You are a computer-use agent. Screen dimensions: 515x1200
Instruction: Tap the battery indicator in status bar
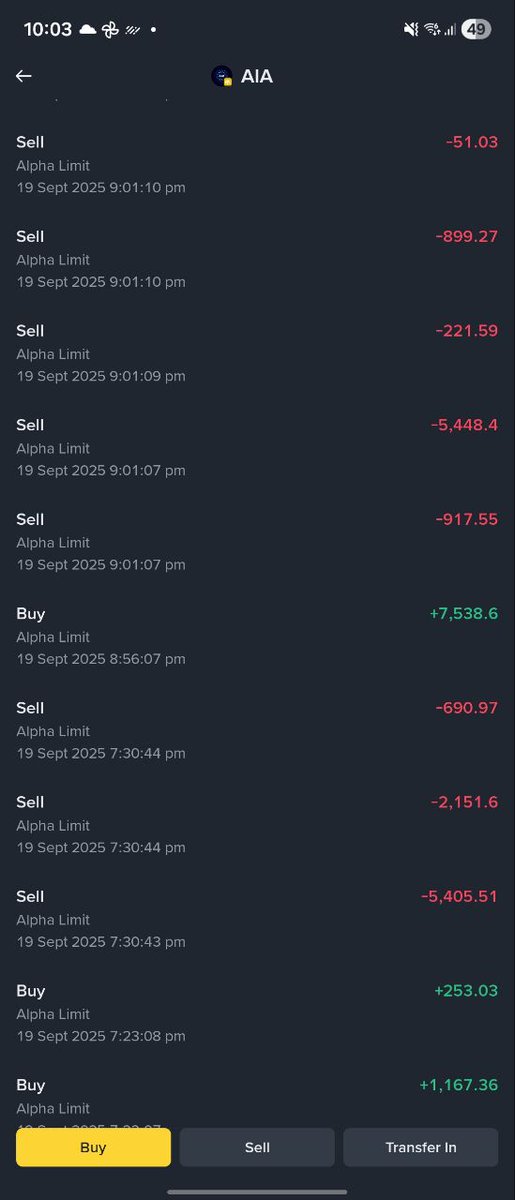[476, 30]
